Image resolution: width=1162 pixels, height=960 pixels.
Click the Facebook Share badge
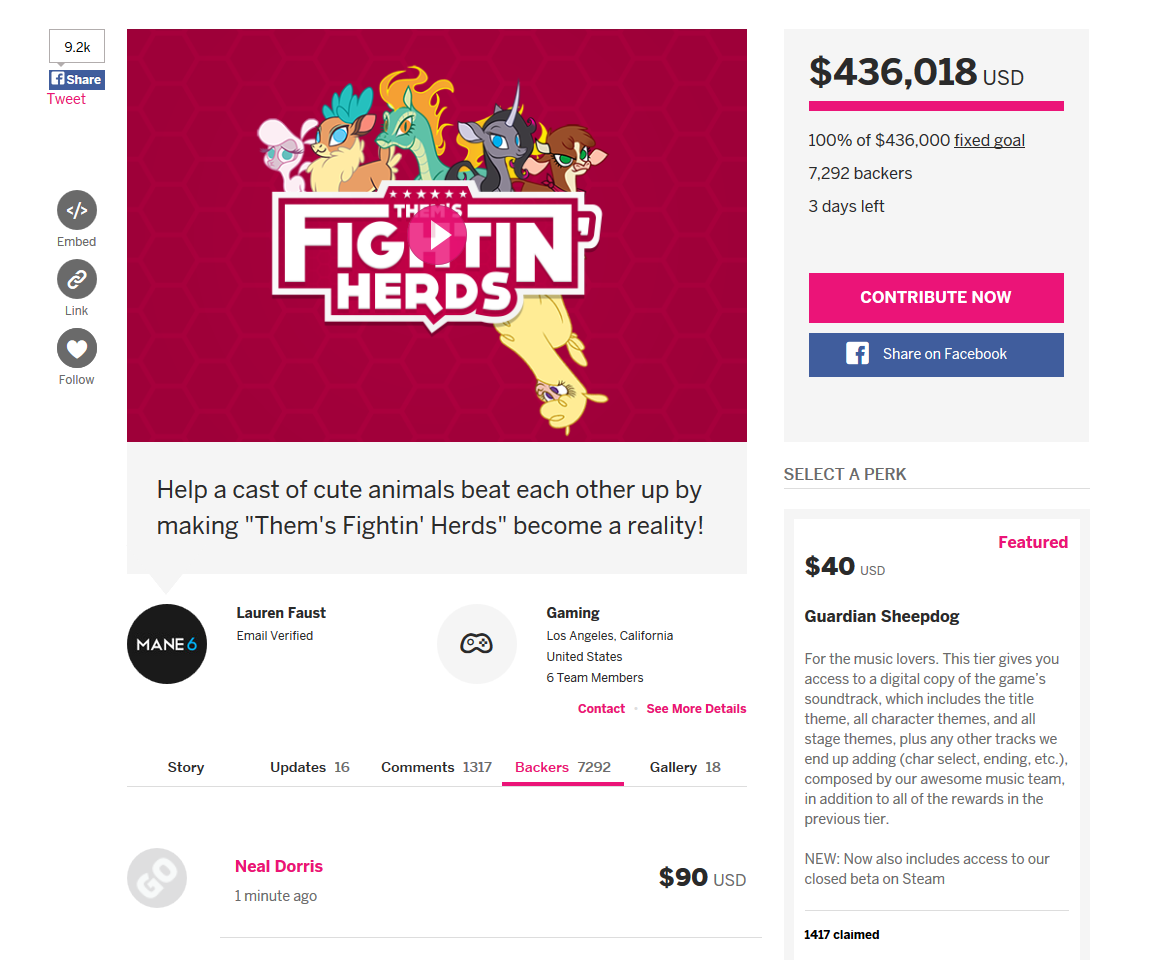tap(77, 79)
